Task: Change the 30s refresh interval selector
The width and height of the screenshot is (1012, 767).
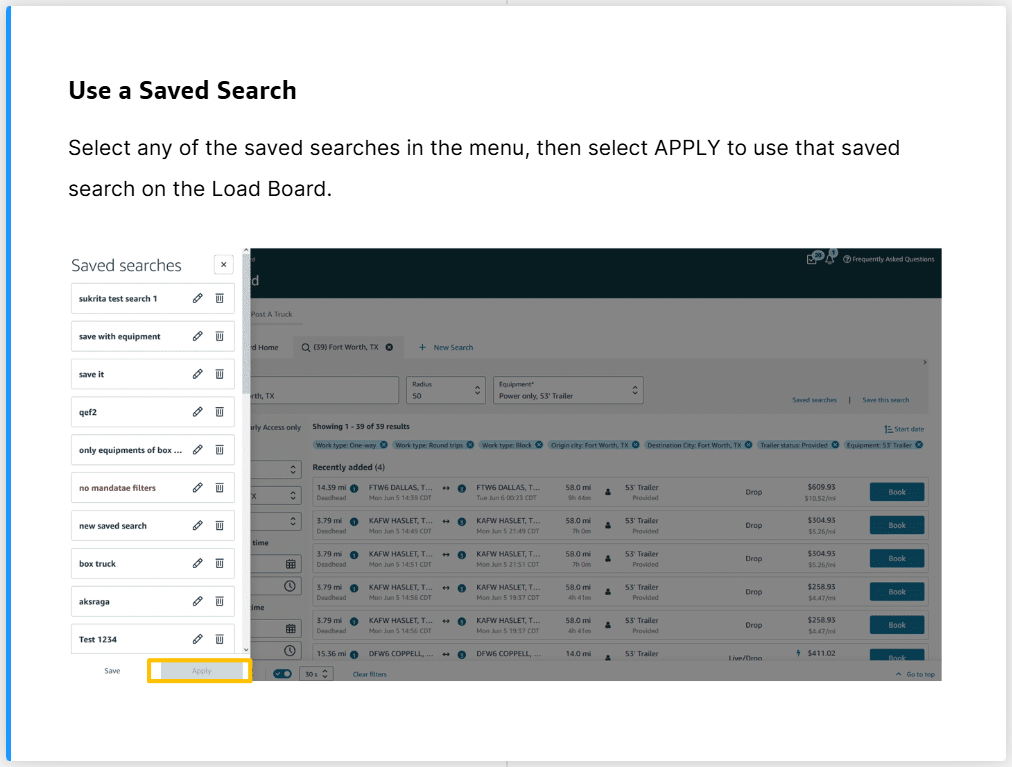Action: tap(317, 674)
